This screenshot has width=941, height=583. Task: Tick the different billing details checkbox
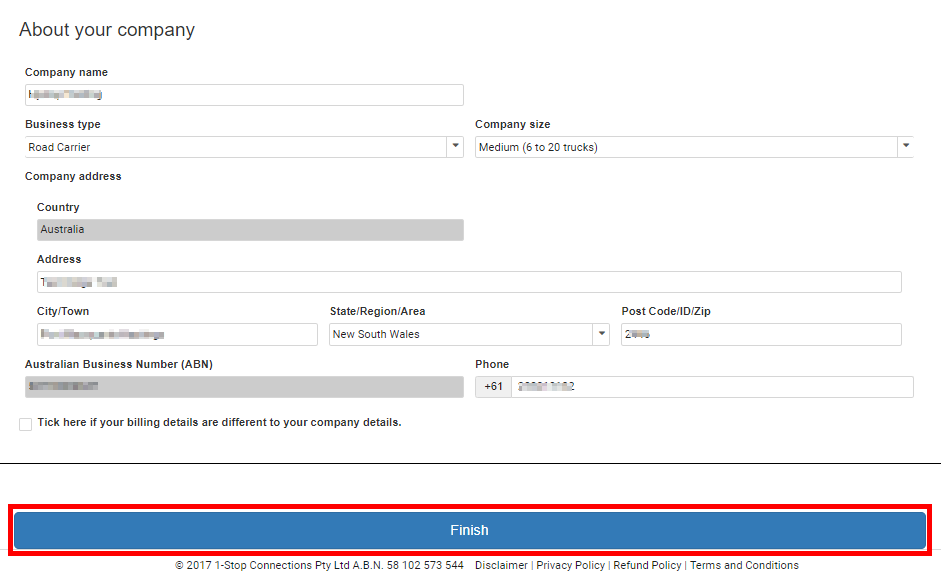[25, 424]
